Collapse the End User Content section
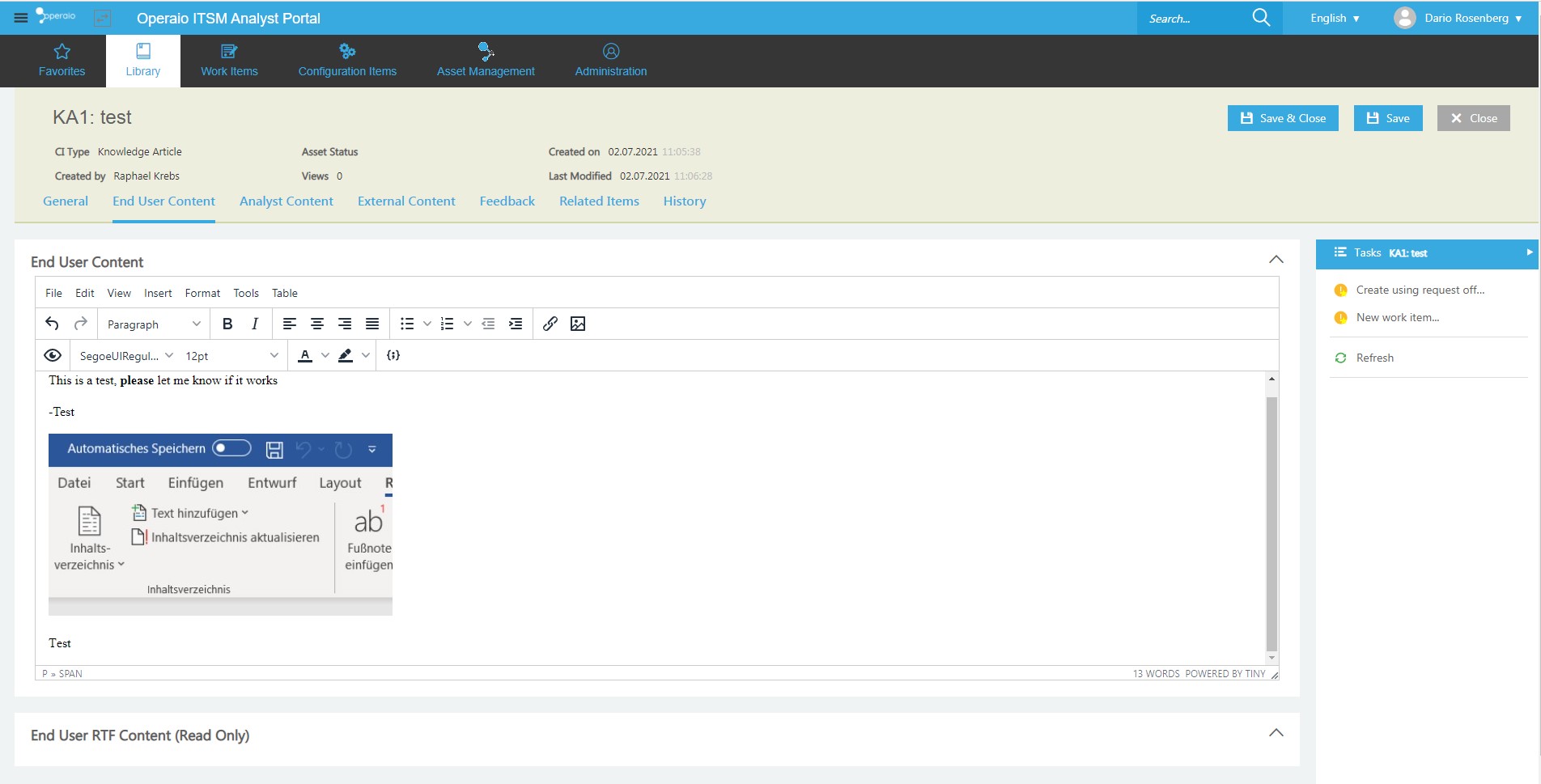The image size is (1541, 784). 1276,260
